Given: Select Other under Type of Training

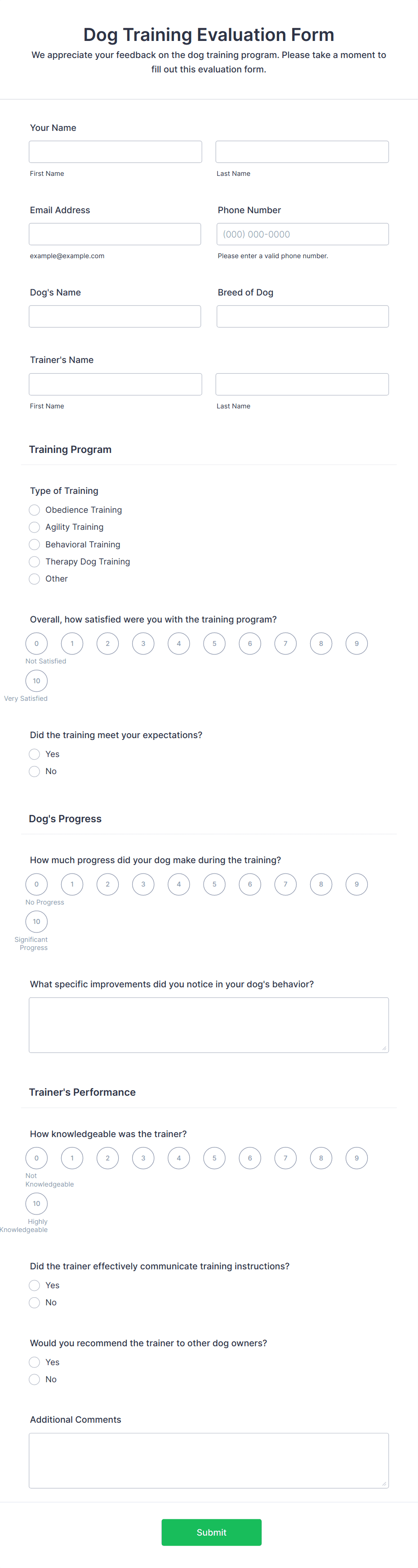Looking at the screenshot, I should pos(34,579).
